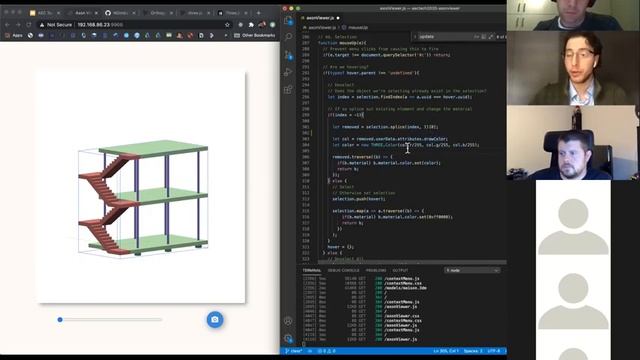Click Ln, Col indicator in status bar
This screenshot has width=640, height=360.
click(x=446, y=351)
